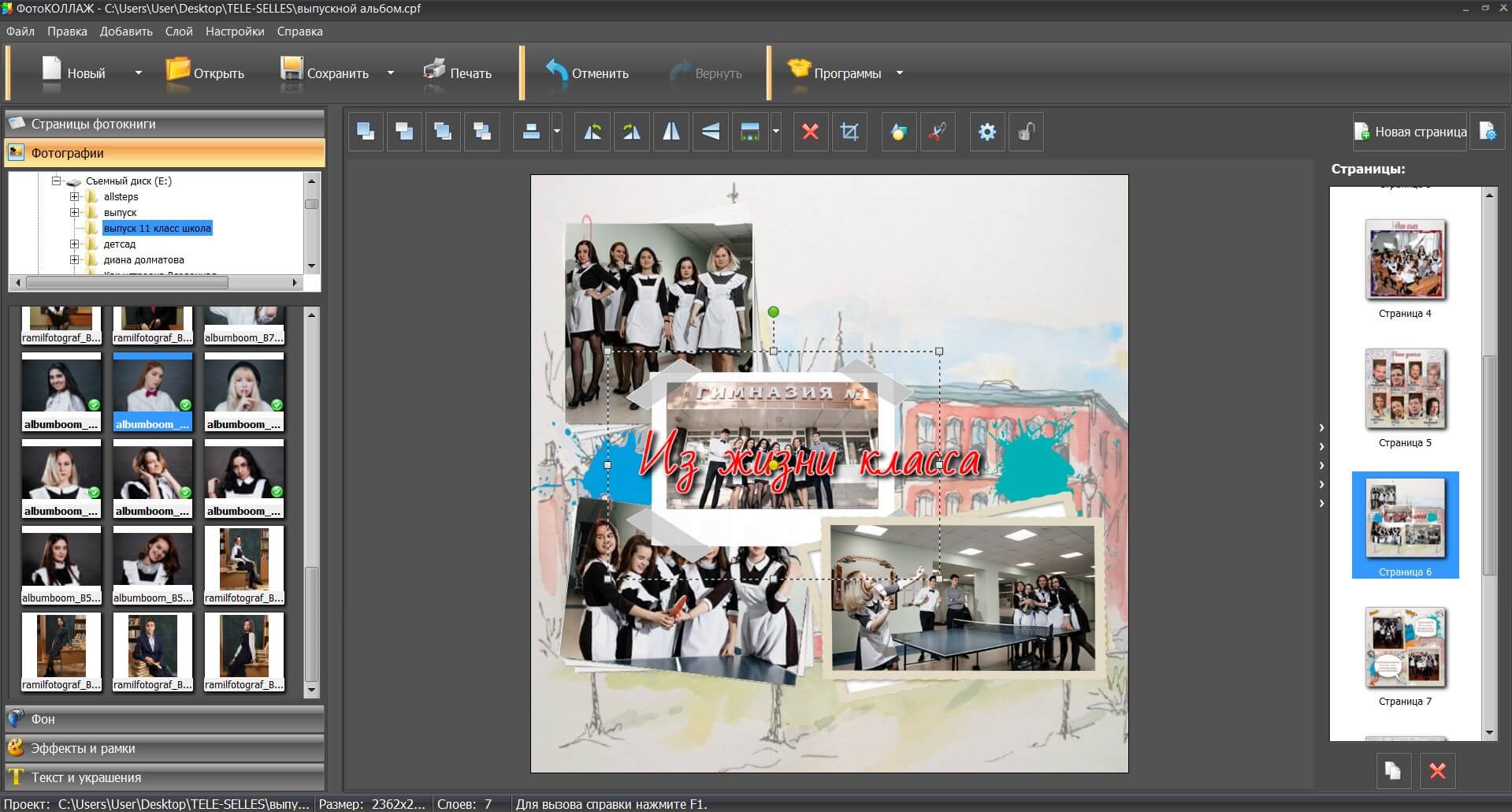Open the Текст и украшения panel
Screen dimensions: 1512x812
[x=165, y=777]
